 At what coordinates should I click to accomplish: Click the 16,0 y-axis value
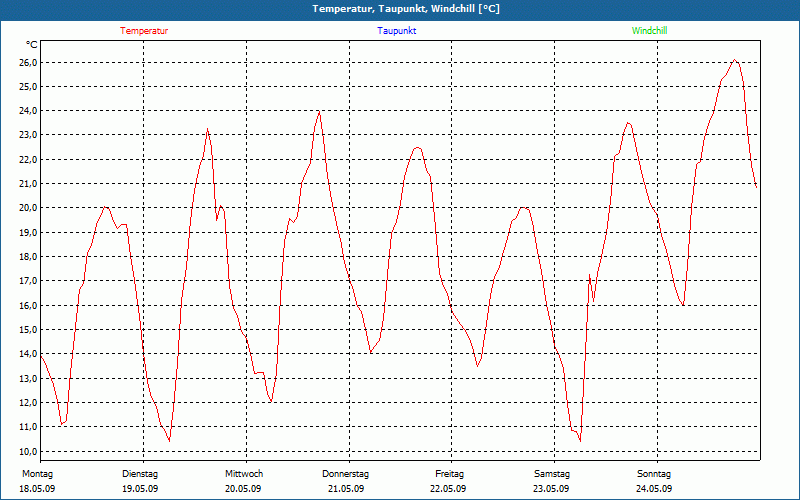point(28,306)
